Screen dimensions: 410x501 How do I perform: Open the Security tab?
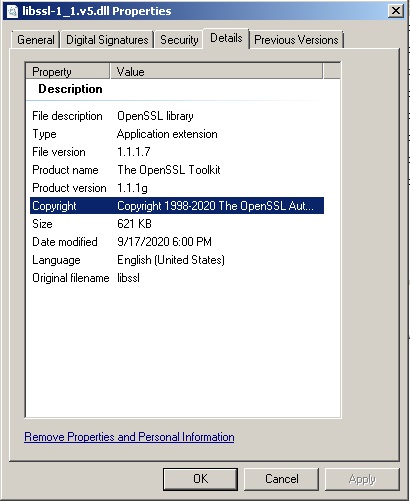pyautogui.click(x=179, y=40)
